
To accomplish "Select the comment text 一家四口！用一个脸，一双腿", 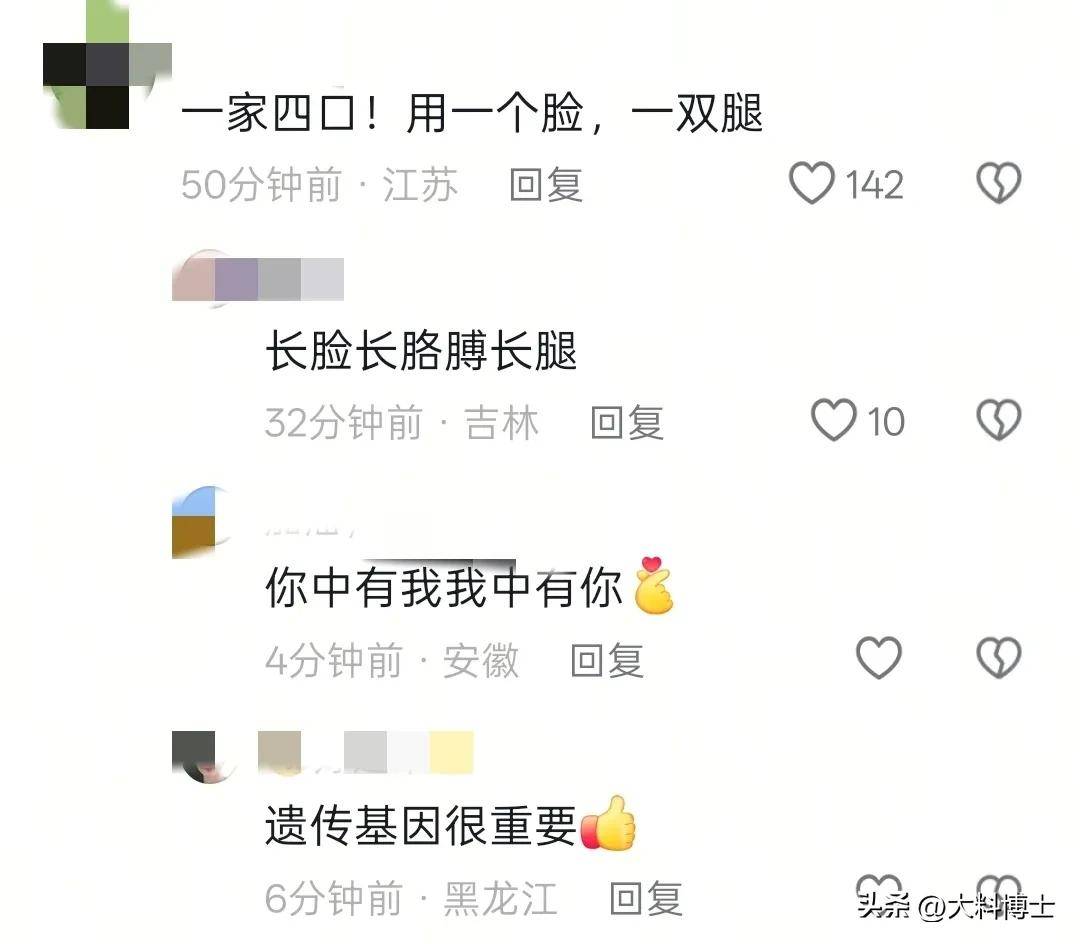I will tap(472, 114).
